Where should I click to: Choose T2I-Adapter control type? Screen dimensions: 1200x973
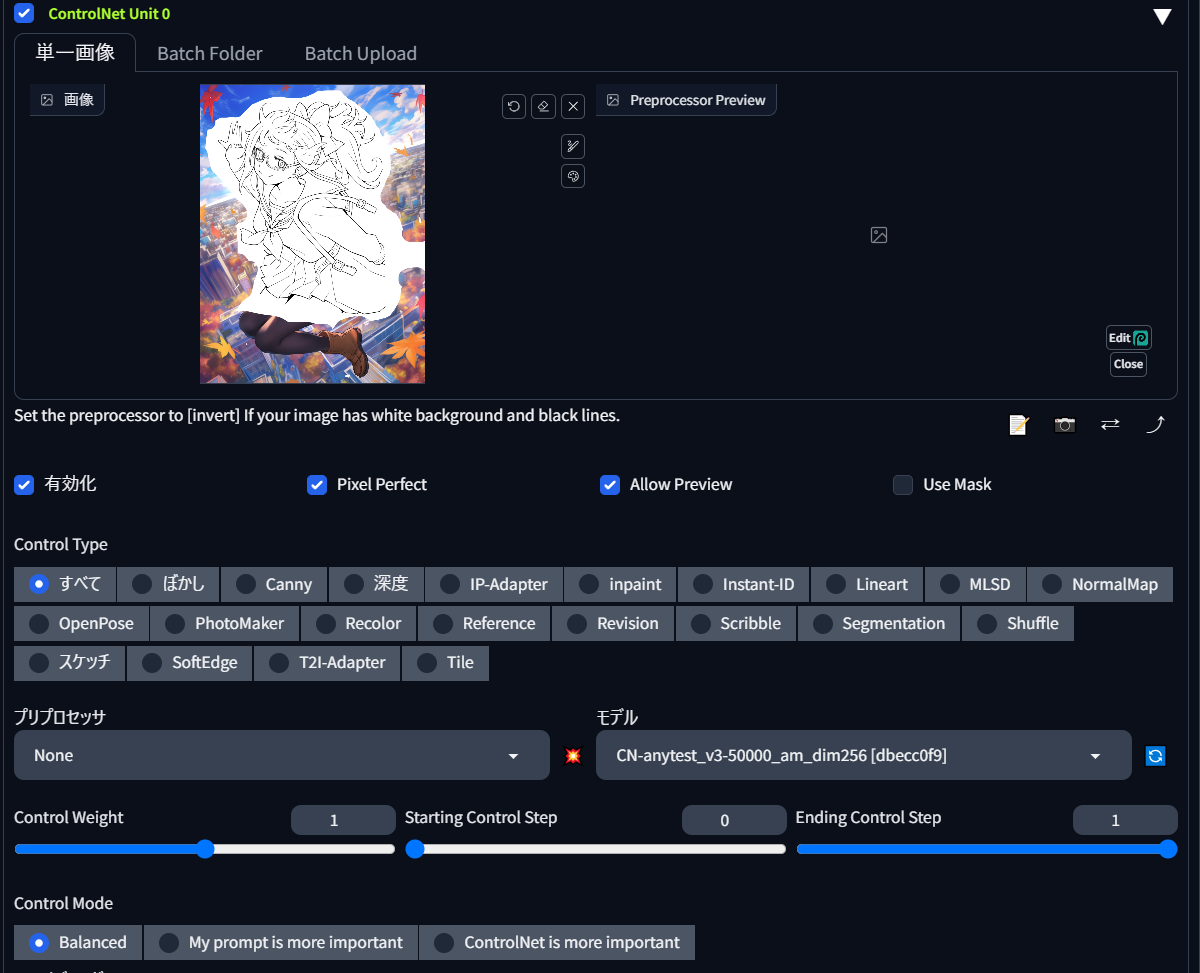pyautogui.click(x=327, y=662)
